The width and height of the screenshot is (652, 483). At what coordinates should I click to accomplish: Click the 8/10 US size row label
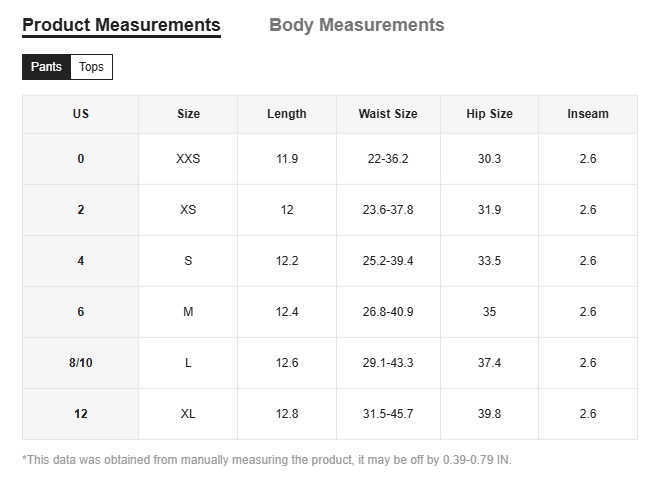pos(81,363)
